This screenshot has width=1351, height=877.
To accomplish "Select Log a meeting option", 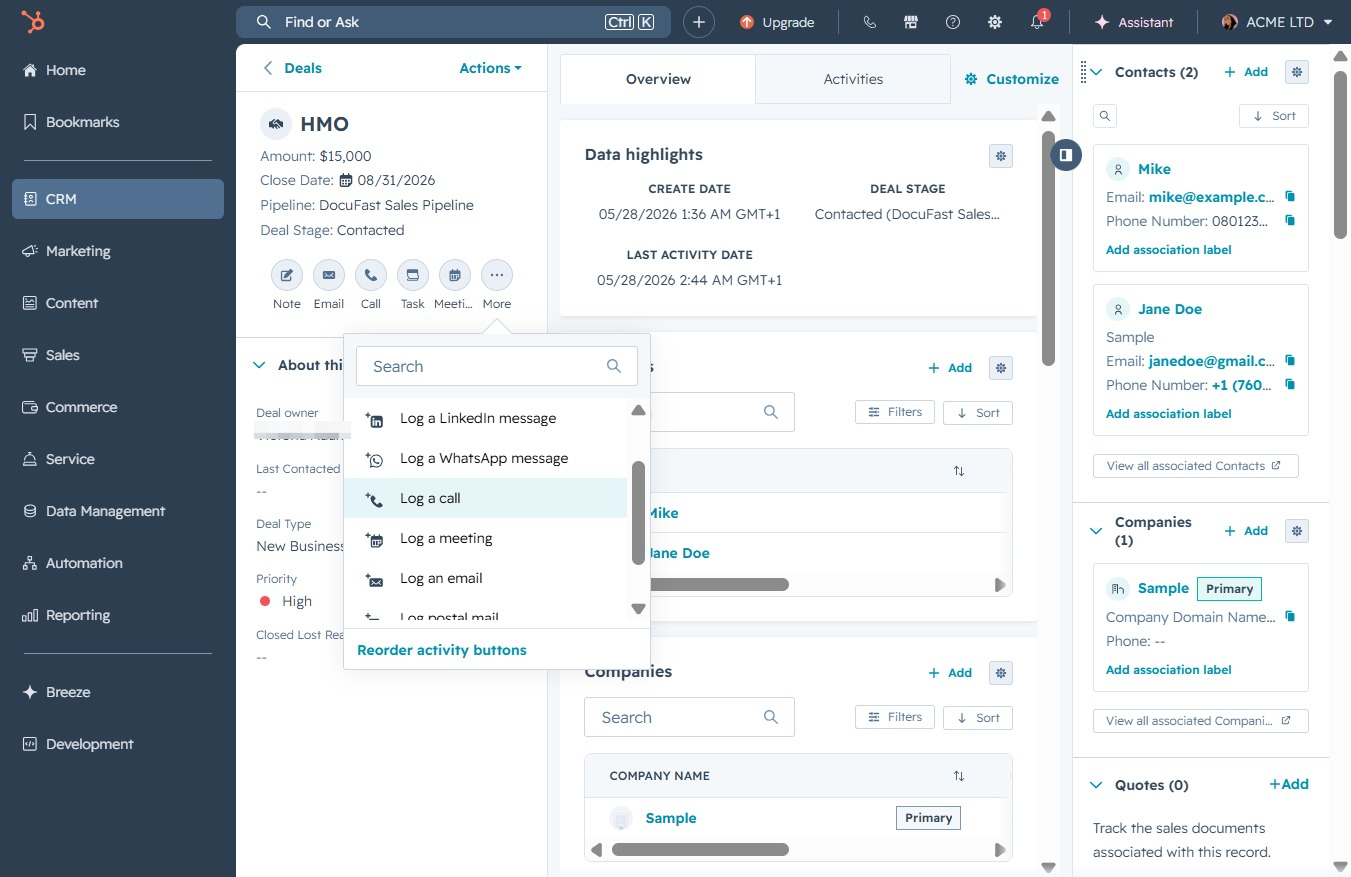I will coord(485,538).
